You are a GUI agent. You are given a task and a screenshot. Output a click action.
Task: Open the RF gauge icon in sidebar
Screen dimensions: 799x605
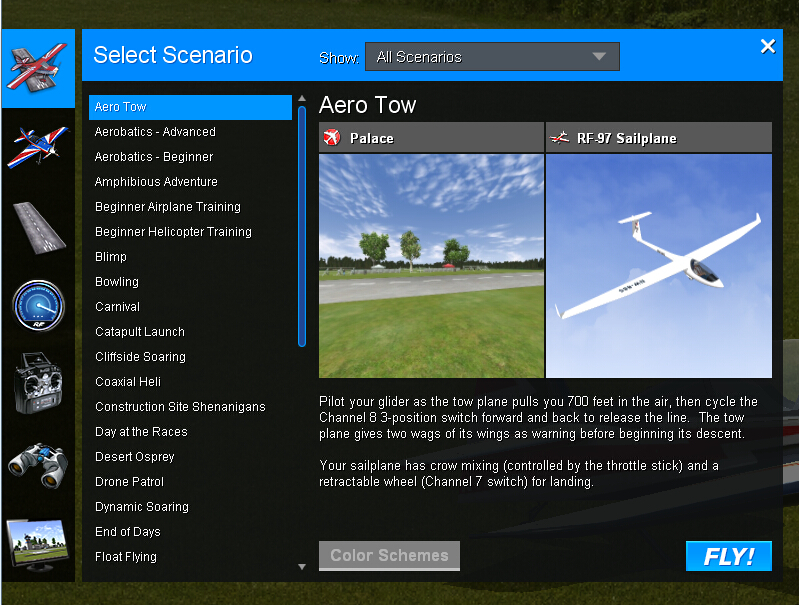pyautogui.click(x=38, y=304)
